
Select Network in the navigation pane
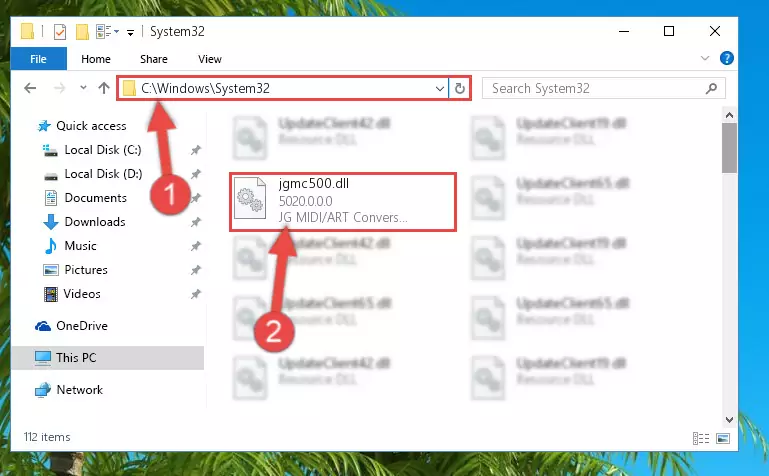[79, 390]
